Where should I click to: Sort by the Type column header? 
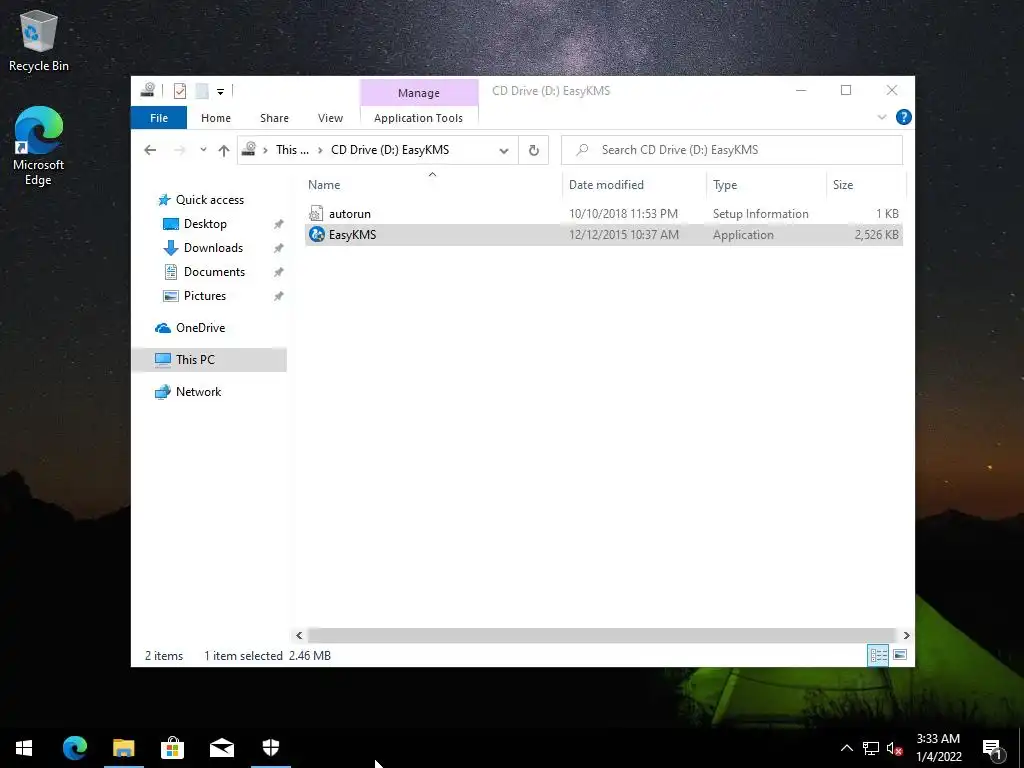(766, 185)
